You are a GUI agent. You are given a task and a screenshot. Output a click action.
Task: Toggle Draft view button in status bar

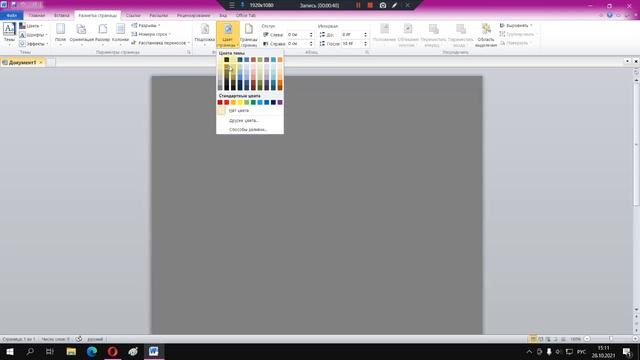coord(564,339)
